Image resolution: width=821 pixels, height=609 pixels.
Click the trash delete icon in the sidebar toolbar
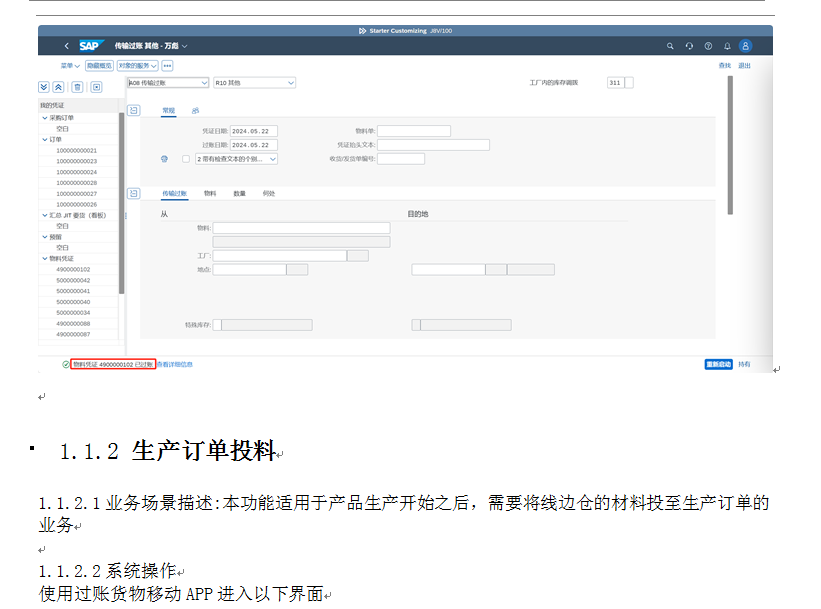tap(78, 87)
